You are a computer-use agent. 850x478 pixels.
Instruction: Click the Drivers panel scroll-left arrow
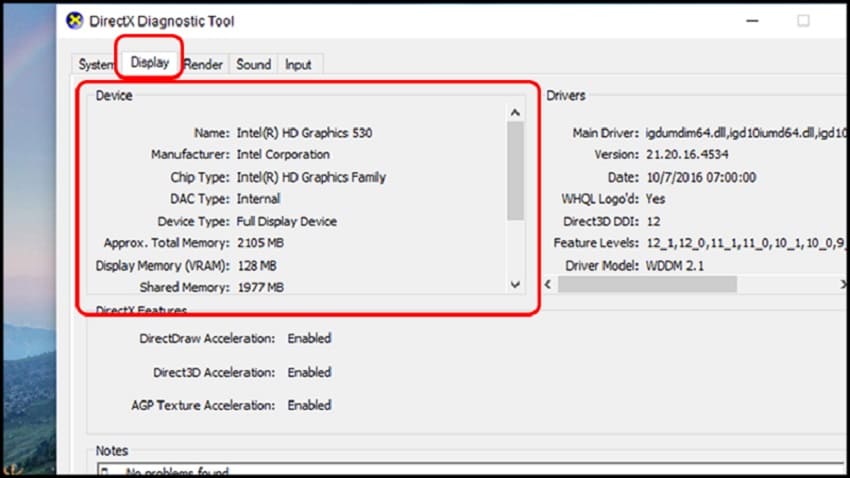coord(548,284)
